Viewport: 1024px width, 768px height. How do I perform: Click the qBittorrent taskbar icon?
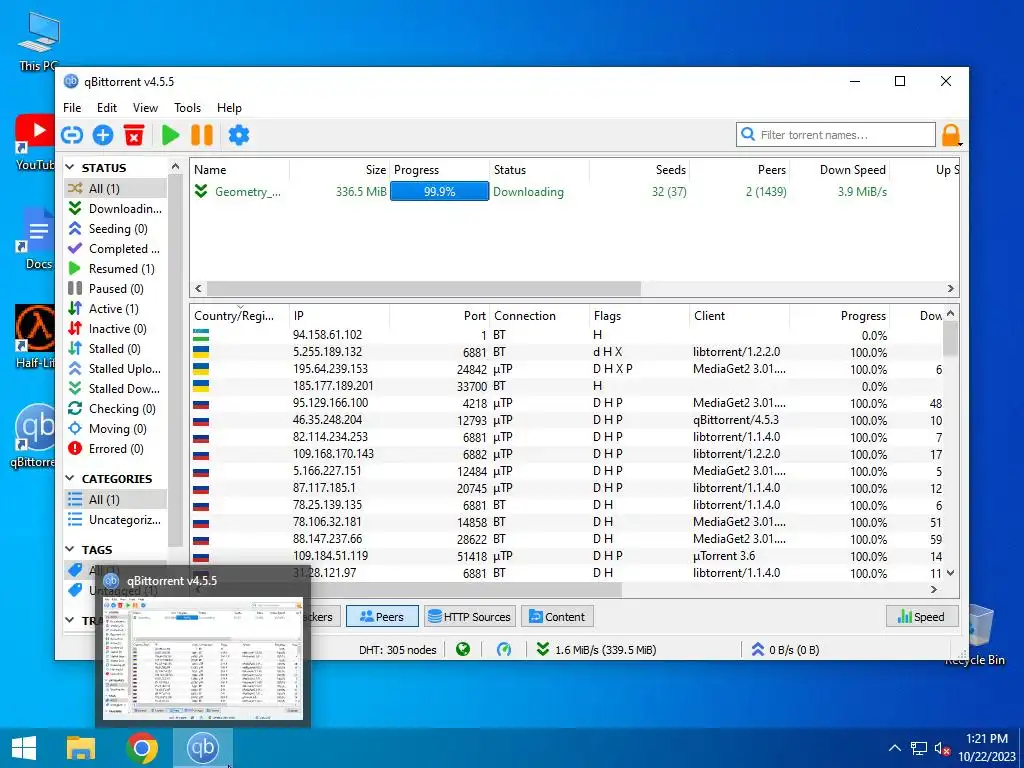(x=202, y=748)
